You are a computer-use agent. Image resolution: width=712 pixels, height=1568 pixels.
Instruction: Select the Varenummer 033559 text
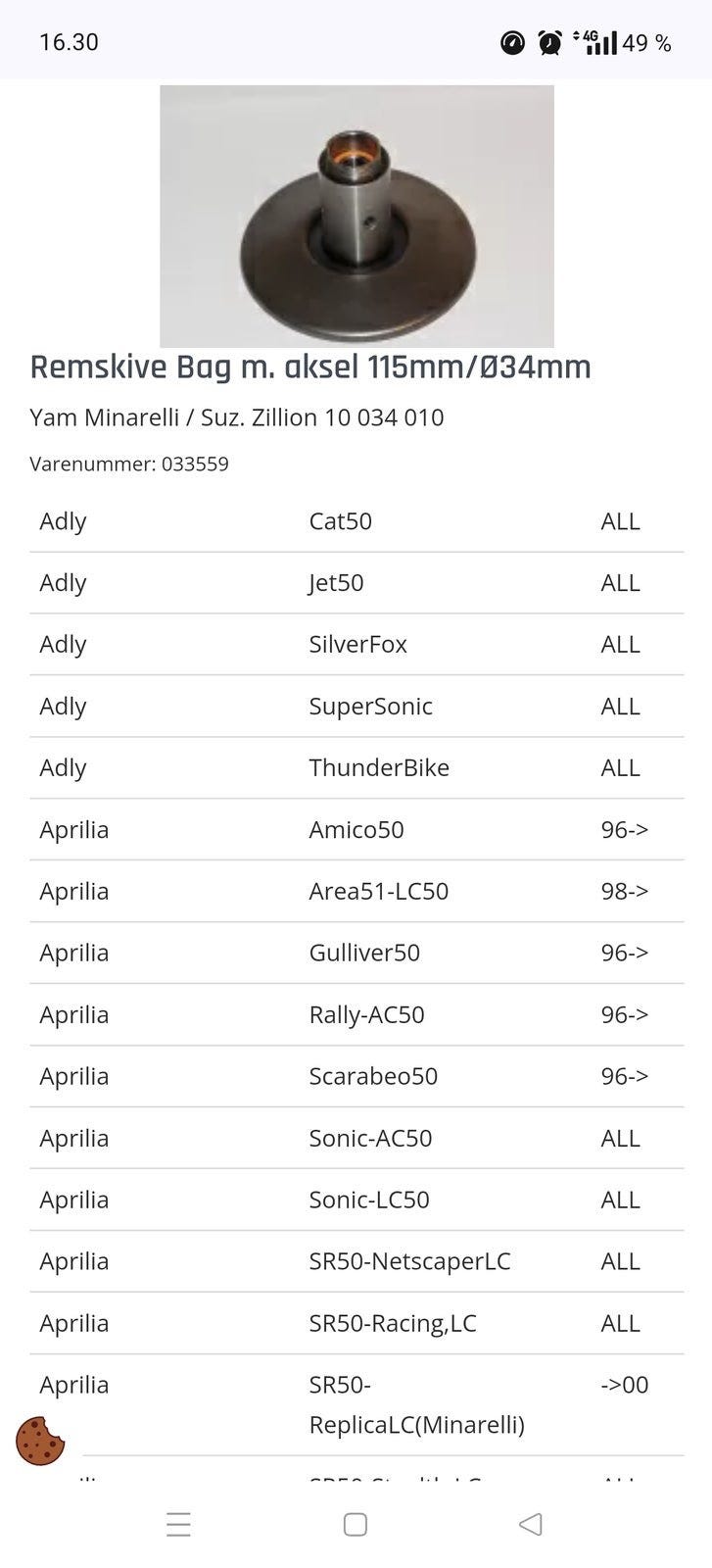pyautogui.click(x=129, y=464)
